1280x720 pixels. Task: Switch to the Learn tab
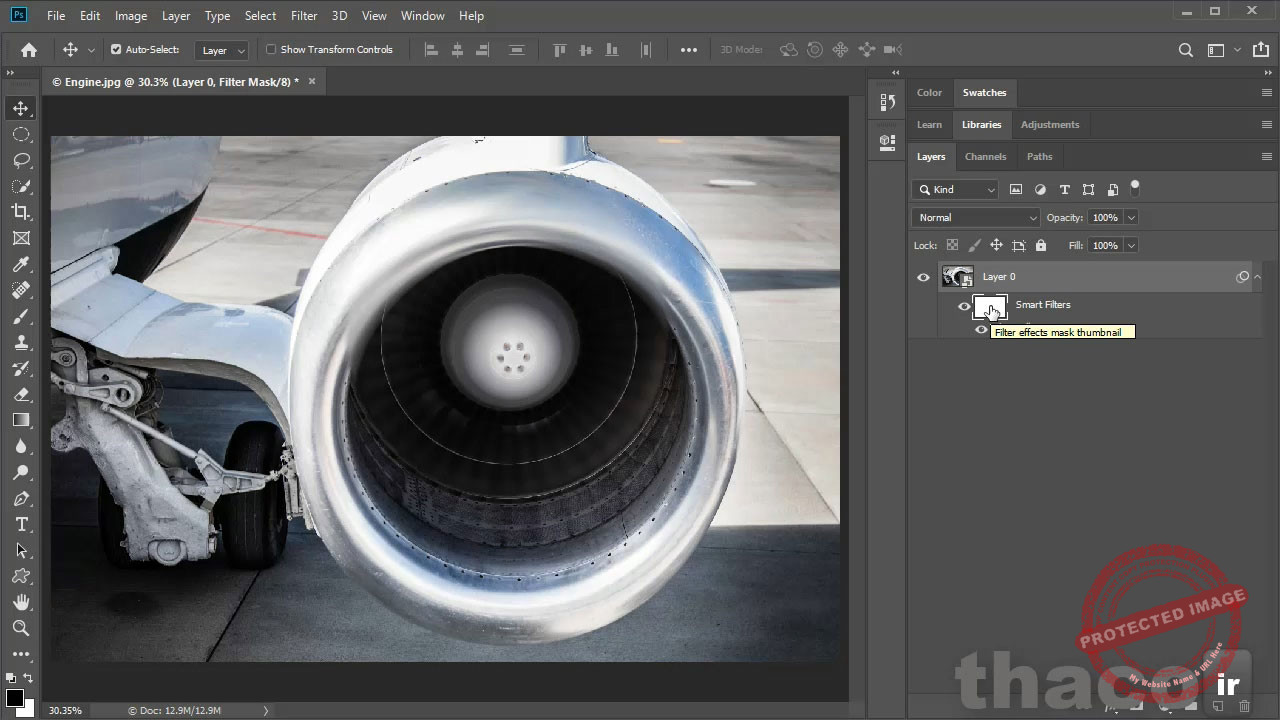(929, 125)
